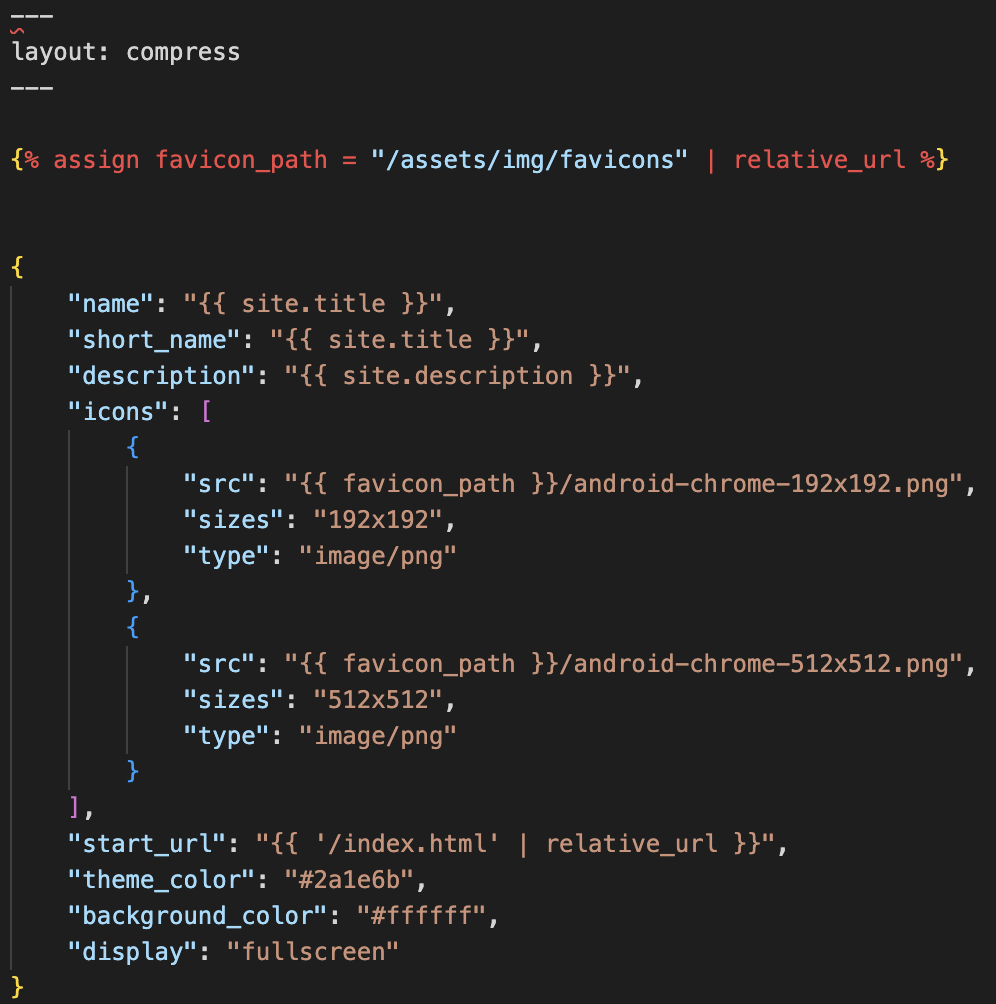Select the "192x192" sizes value
The image size is (996, 1004).
(x=377, y=520)
